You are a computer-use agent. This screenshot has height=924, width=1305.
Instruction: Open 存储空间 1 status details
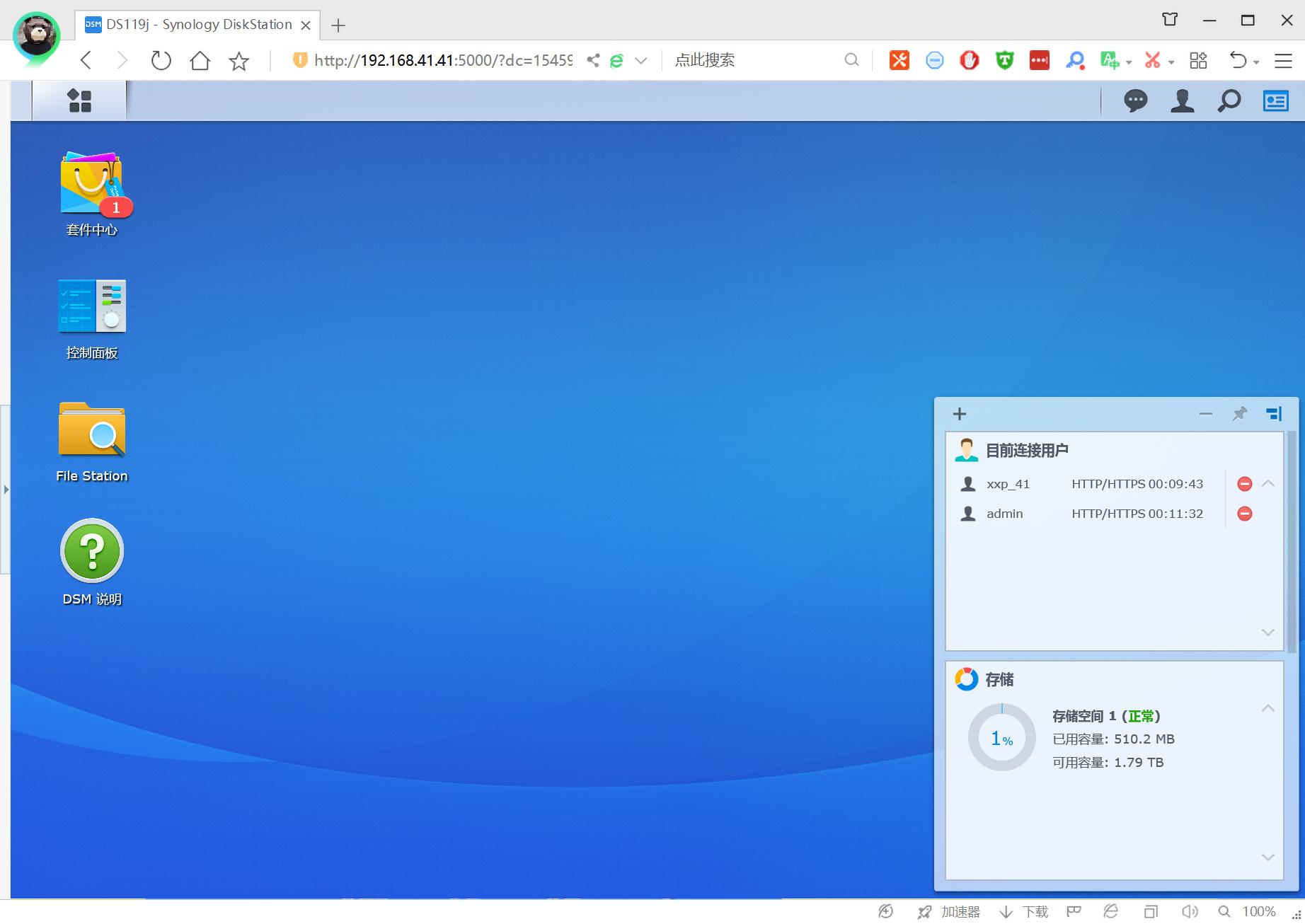(x=1106, y=716)
